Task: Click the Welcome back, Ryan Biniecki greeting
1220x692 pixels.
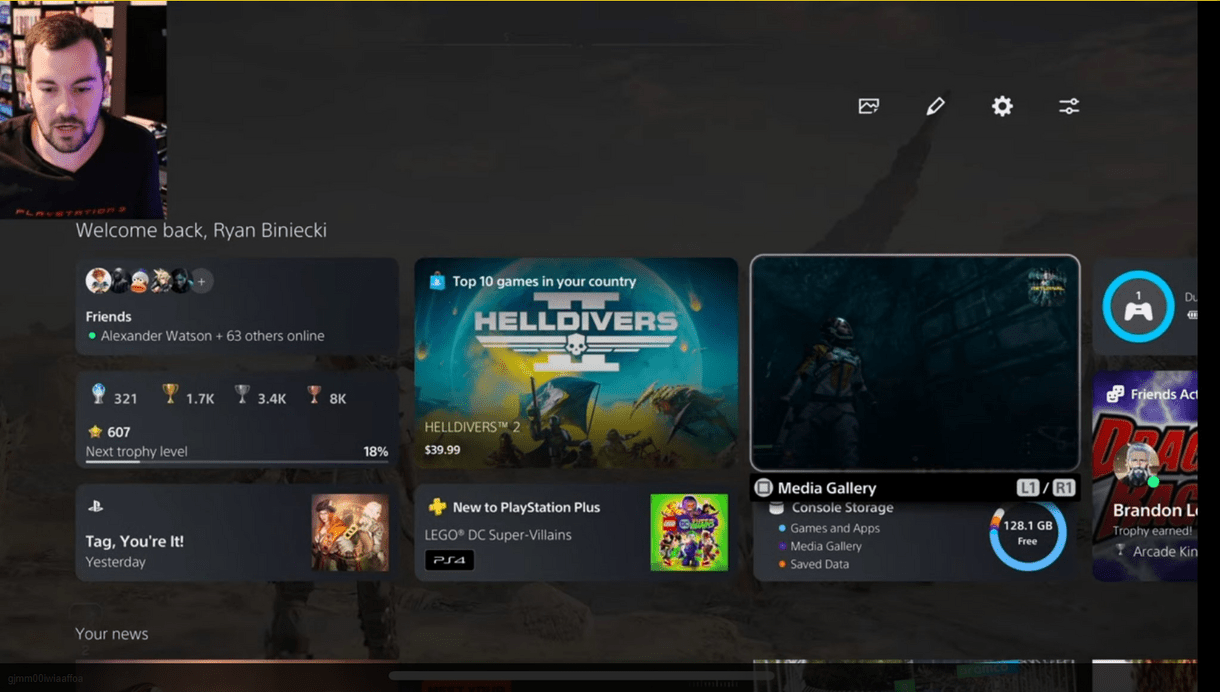Action: click(x=201, y=230)
